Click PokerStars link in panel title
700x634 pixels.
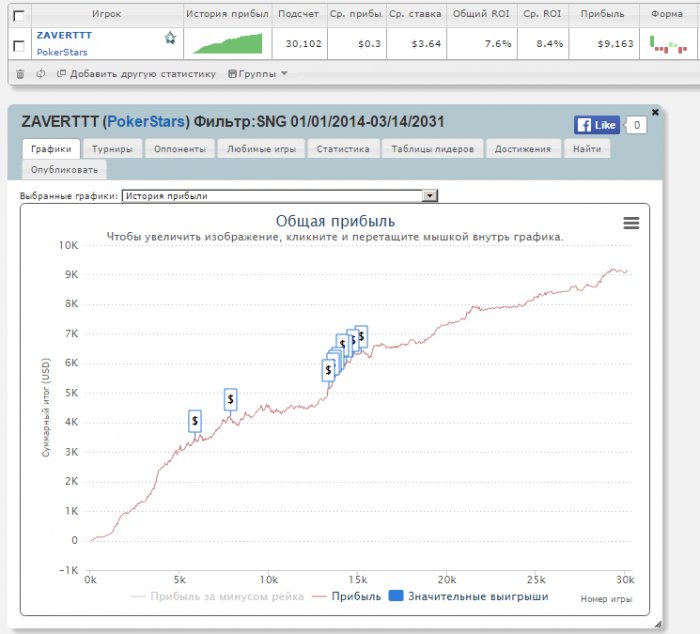[146, 121]
